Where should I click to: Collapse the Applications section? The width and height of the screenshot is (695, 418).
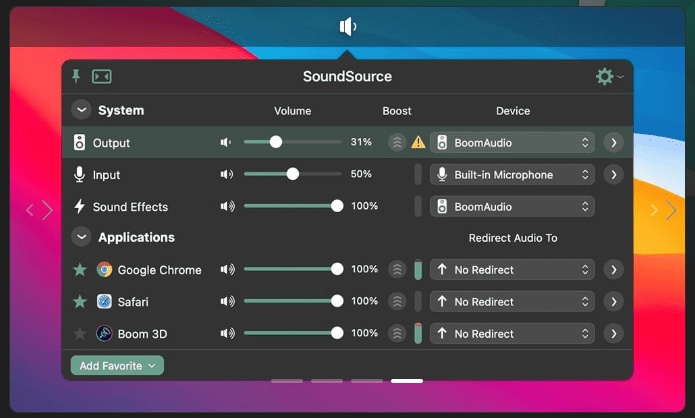[x=82, y=237]
